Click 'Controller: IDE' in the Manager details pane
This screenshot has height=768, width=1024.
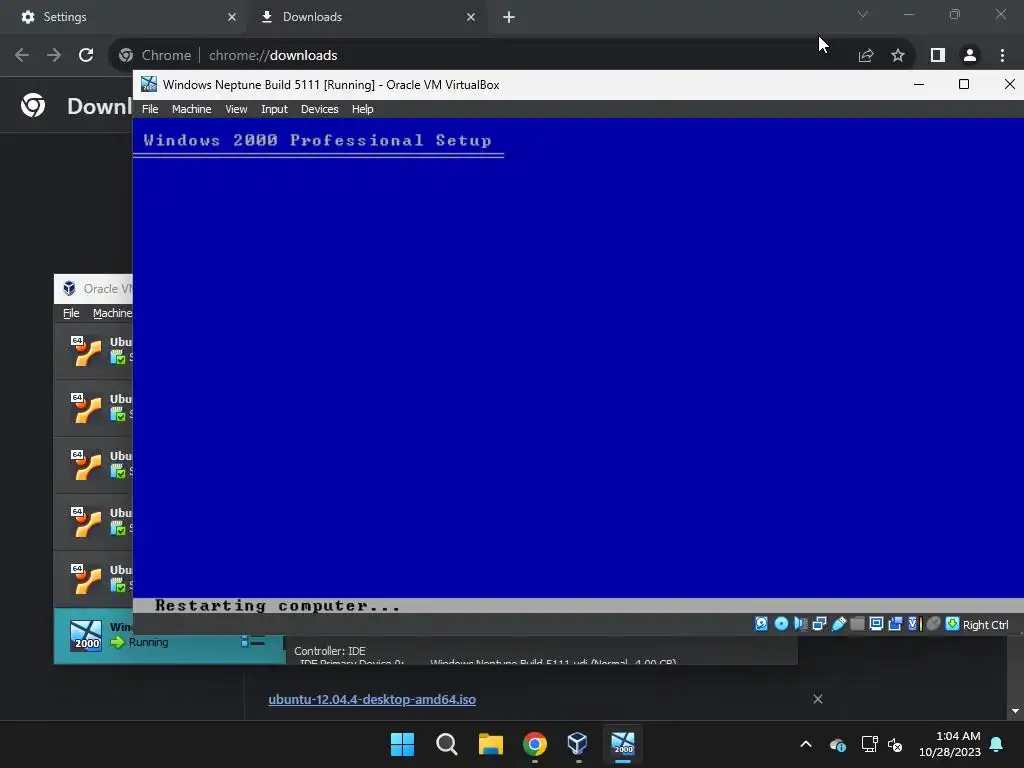tap(330, 651)
